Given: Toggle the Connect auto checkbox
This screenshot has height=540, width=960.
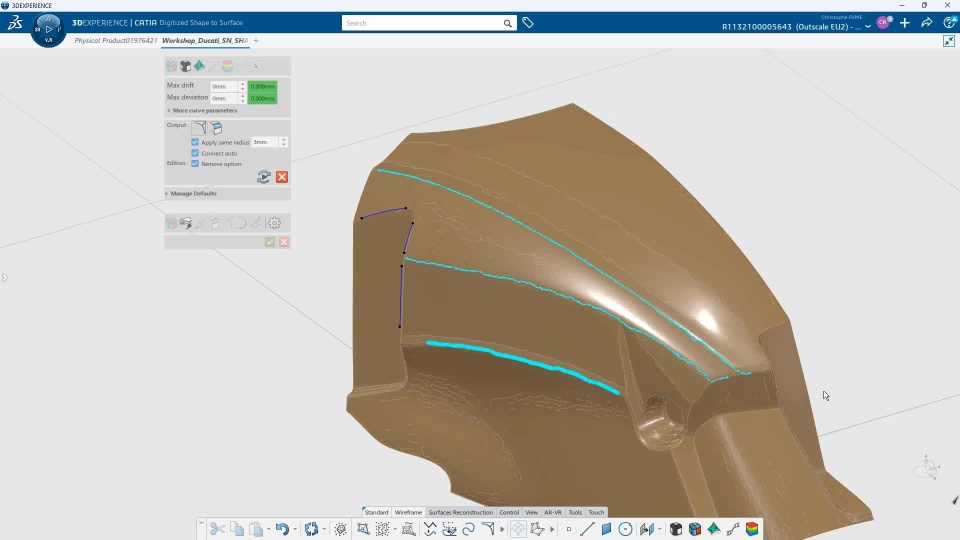Looking at the screenshot, I should 195,153.
